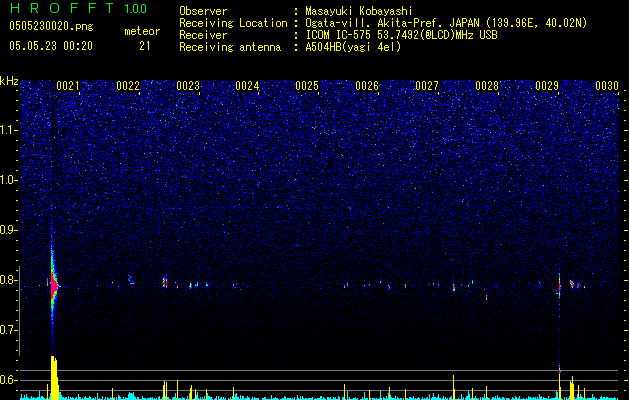The width and height of the screenshot is (629, 400).
Task: Select the file name 0505230020.png
Action: coord(51,27)
